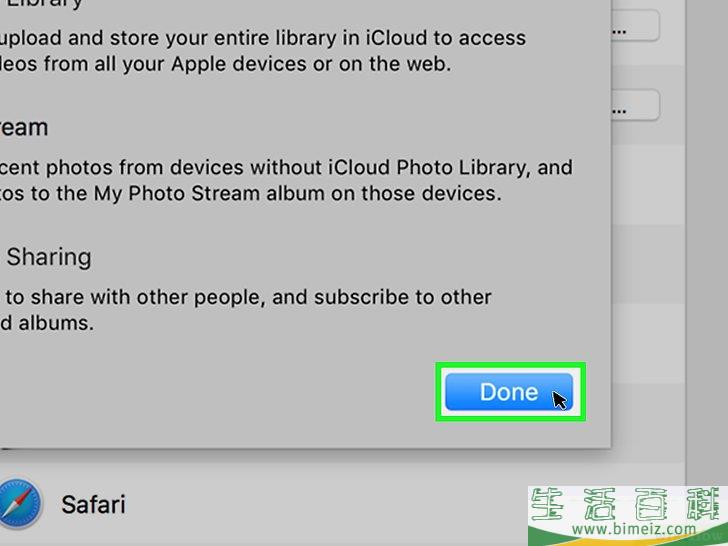
Task: Click the Sharing option heading
Action: point(49,257)
